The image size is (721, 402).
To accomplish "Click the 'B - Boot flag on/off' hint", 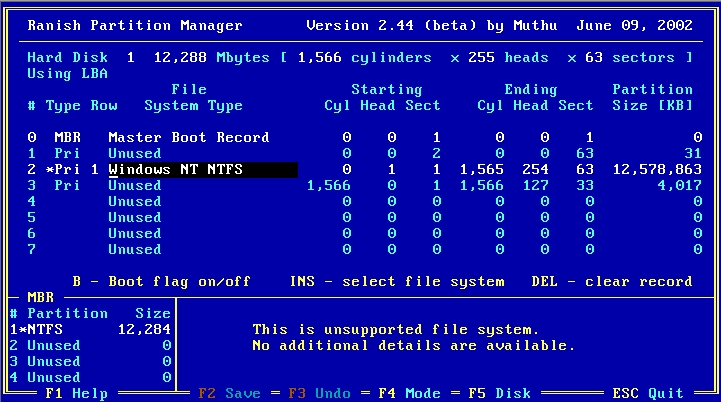I will (161, 282).
